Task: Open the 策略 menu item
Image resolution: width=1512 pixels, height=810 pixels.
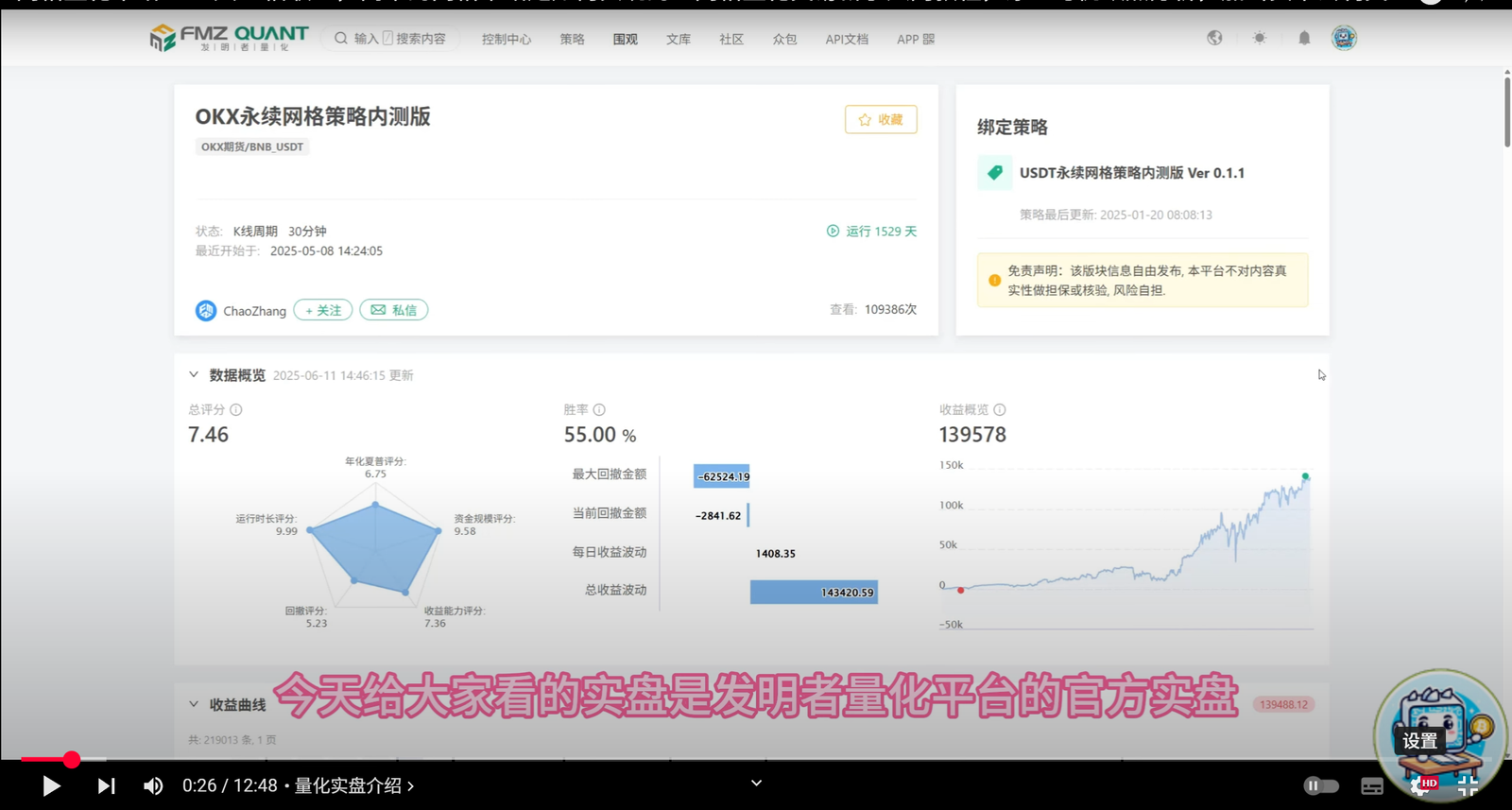Action: pyautogui.click(x=572, y=40)
